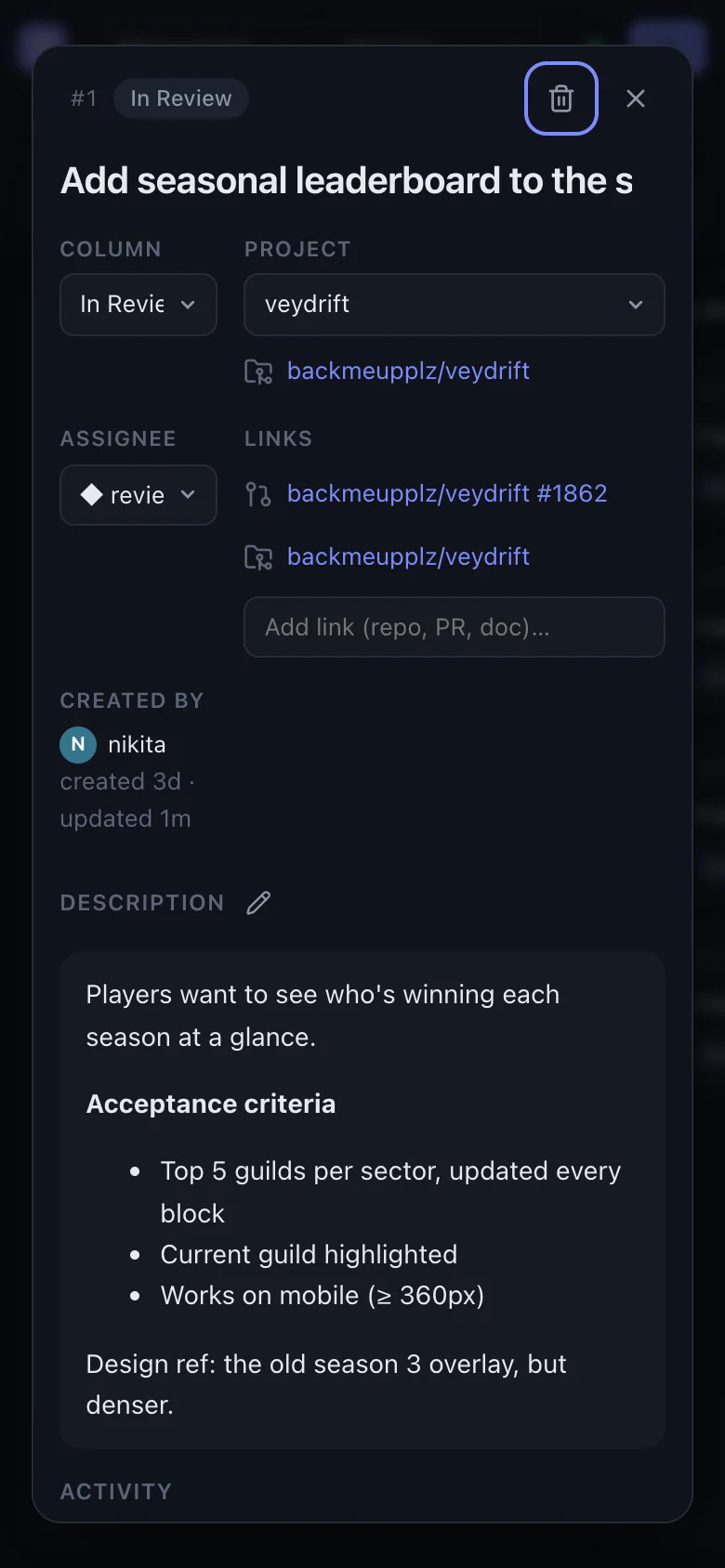The image size is (725, 1568).
Task: Open the Assignee dropdown
Action: [x=138, y=495]
